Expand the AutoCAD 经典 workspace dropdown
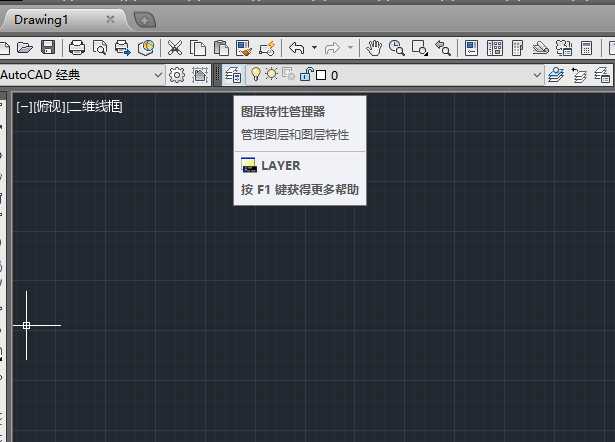 [158, 75]
